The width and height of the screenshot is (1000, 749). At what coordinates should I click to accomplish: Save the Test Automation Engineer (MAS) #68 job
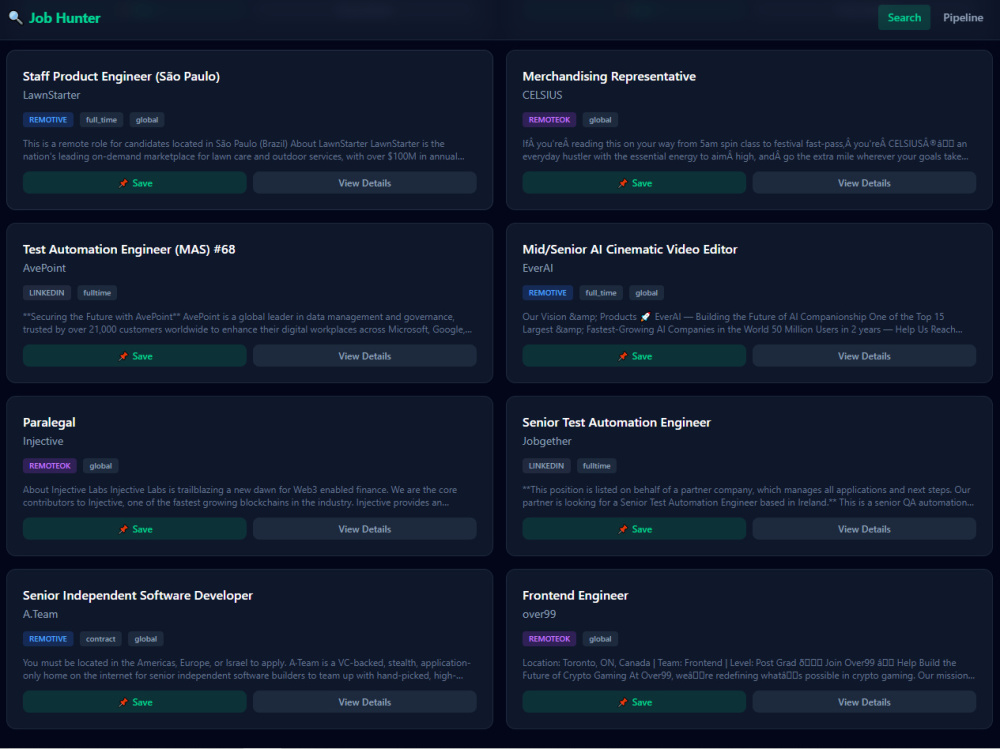[x=135, y=356]
